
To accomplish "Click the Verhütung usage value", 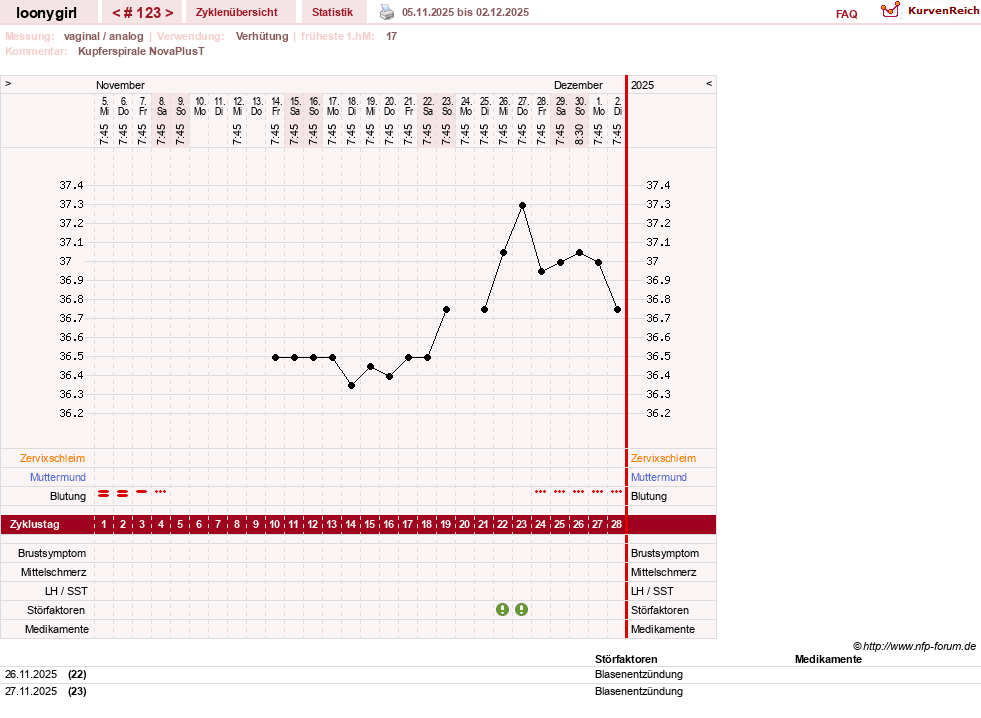I will pos(262,36).
